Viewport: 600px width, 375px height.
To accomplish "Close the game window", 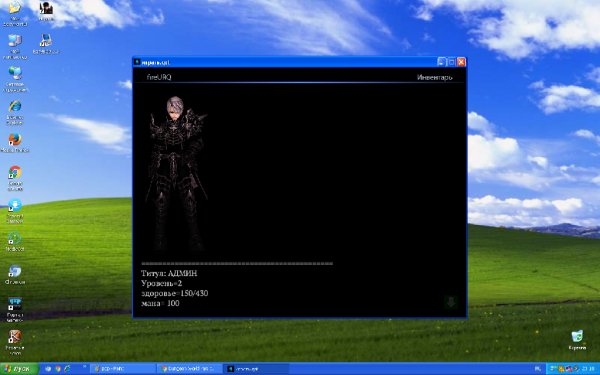I will (461, 62).
